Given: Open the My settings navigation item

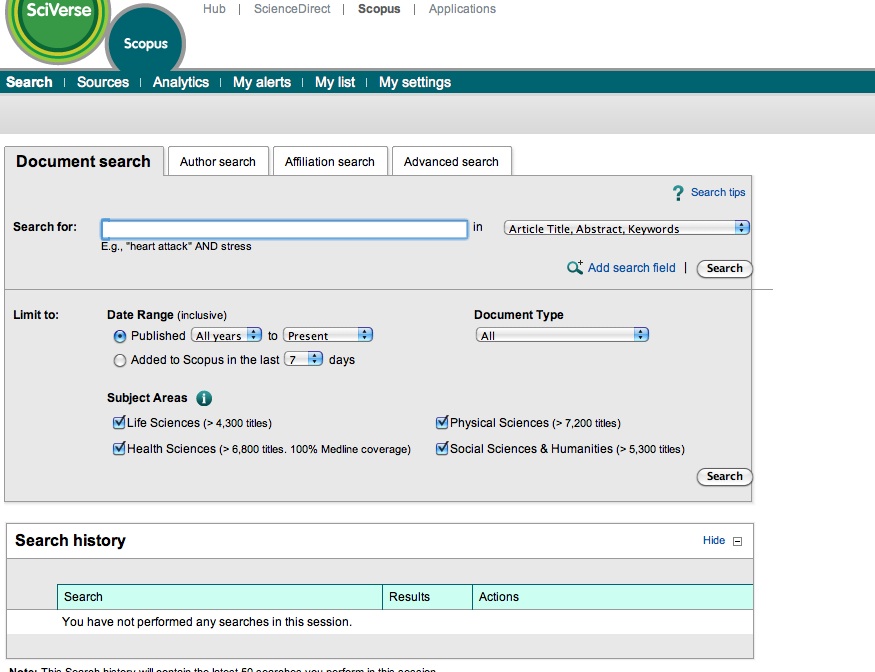Looking at the screenshot, I should [415, 82].
